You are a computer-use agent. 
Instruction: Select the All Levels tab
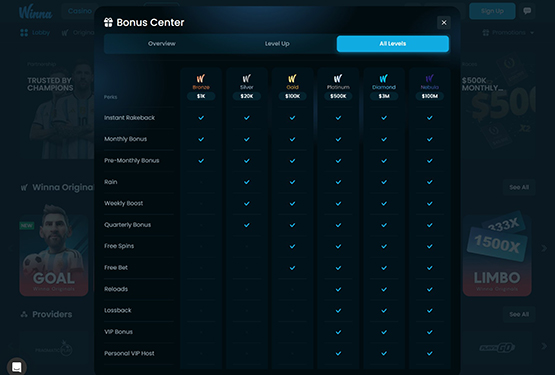[x=393, y=44]
